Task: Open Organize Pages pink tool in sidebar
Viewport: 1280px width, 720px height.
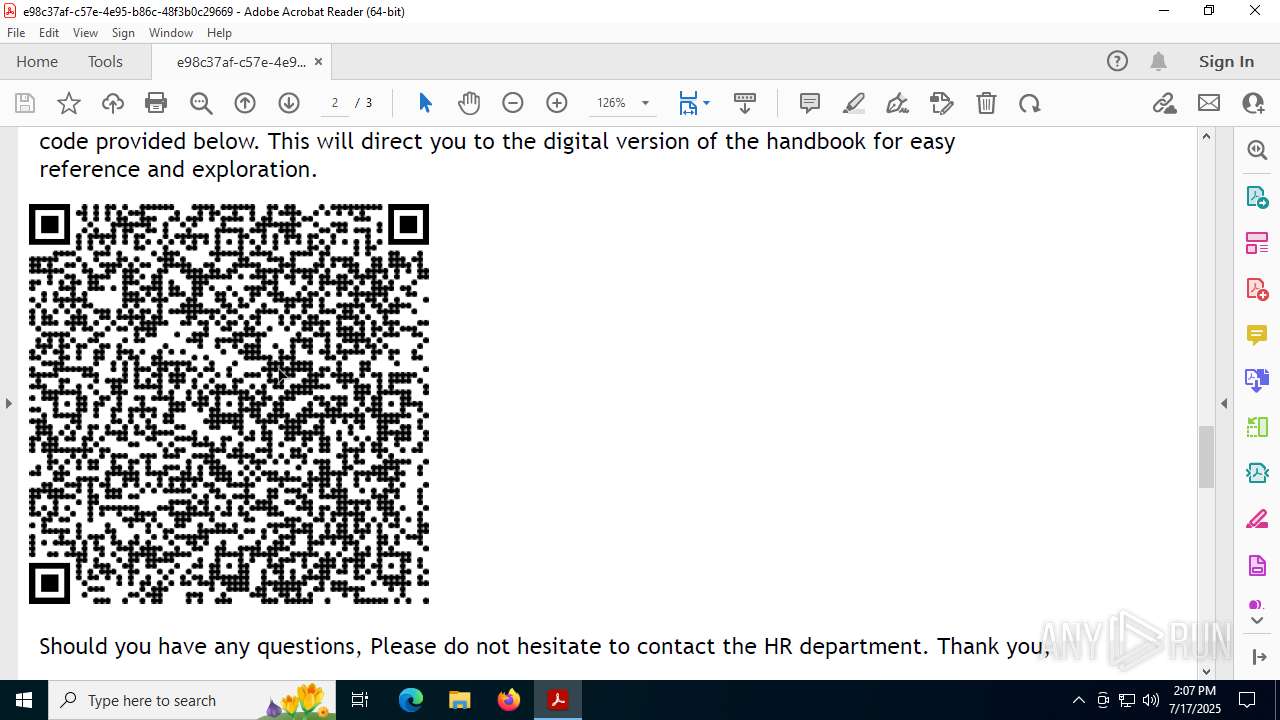Action: click(1257, 243)
